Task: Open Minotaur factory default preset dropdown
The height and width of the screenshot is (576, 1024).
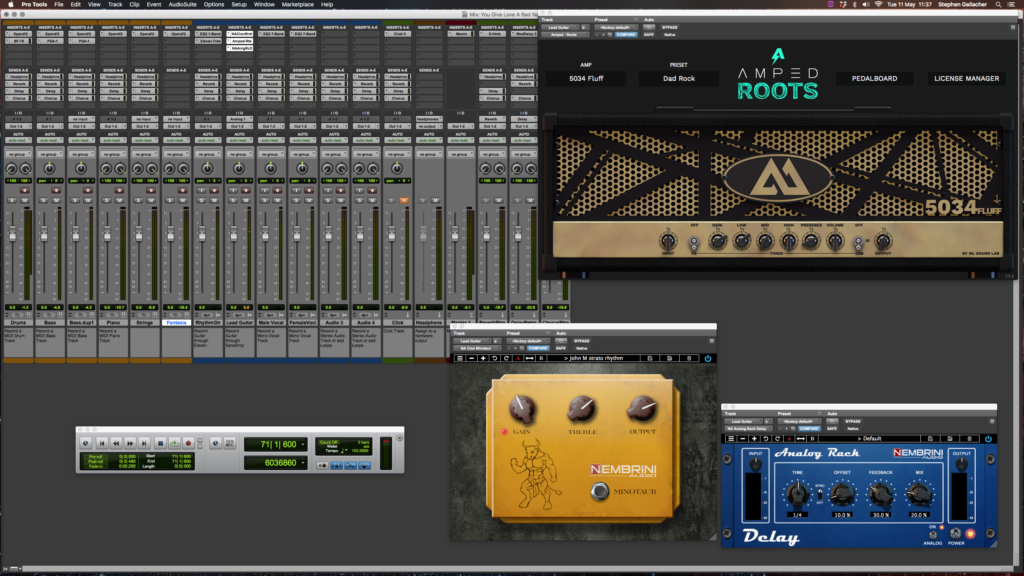Action: tap(528, 341)
